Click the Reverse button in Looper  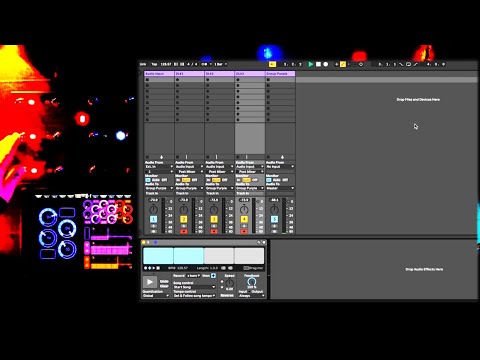click(x=227, y=295)
